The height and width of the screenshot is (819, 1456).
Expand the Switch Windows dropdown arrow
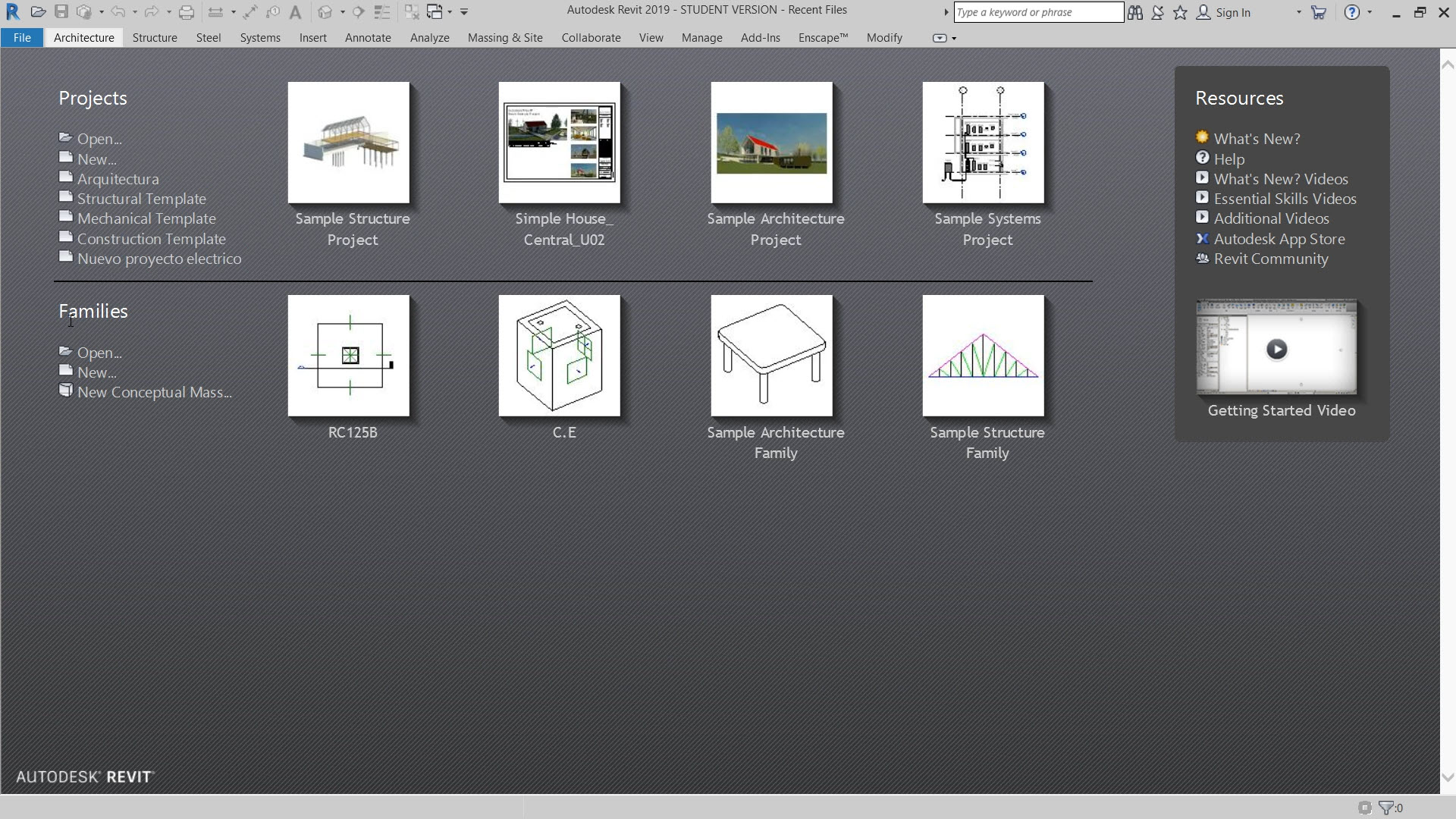click(450, 12)
